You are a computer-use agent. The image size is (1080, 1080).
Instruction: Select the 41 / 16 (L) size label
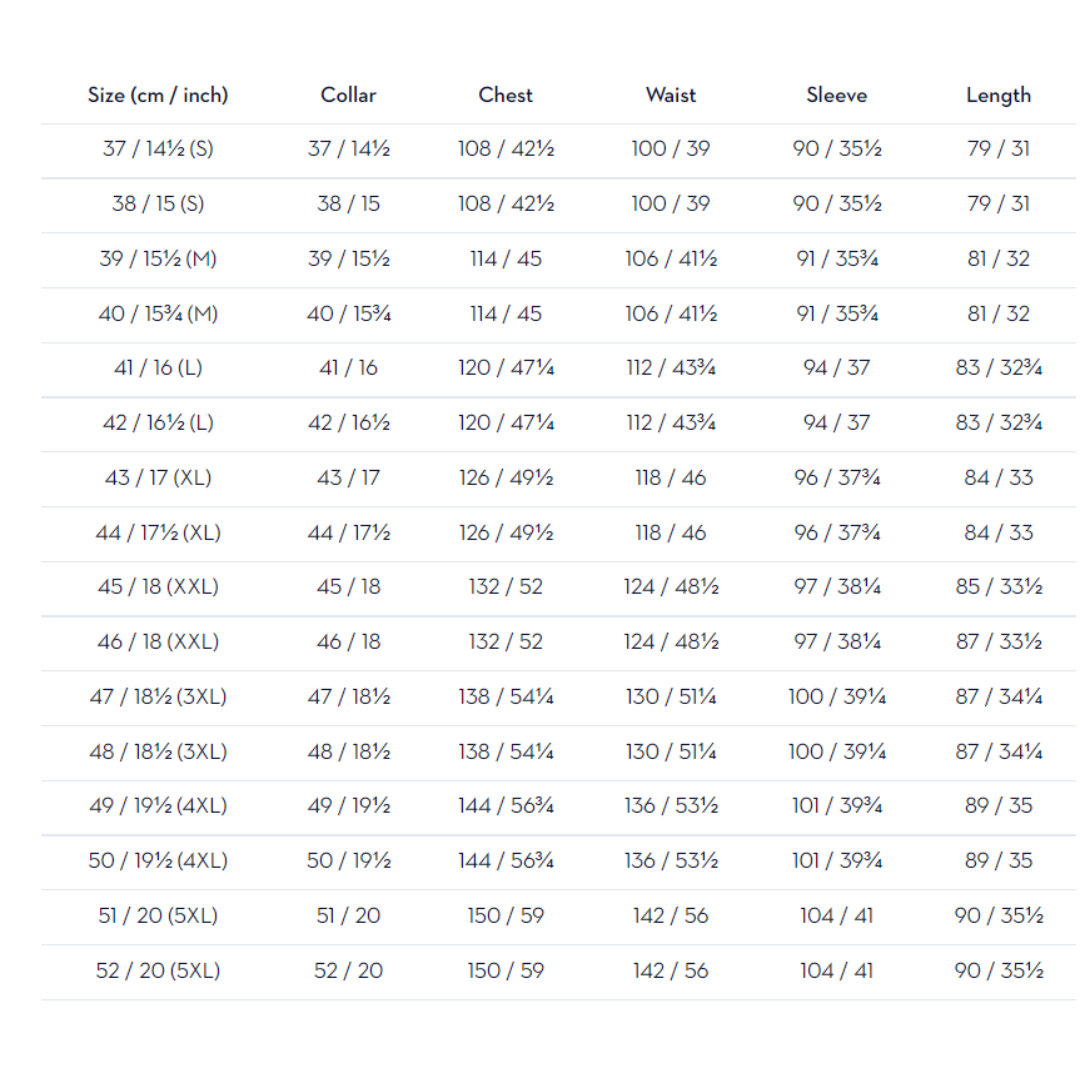click(x=158, y=368)
